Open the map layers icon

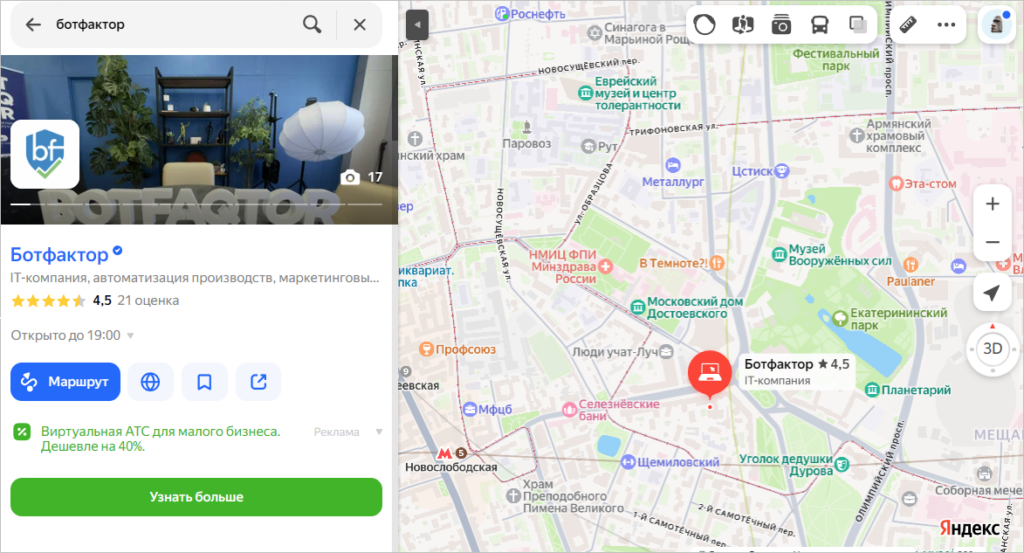pyautogui.click(x=857, y=25)
